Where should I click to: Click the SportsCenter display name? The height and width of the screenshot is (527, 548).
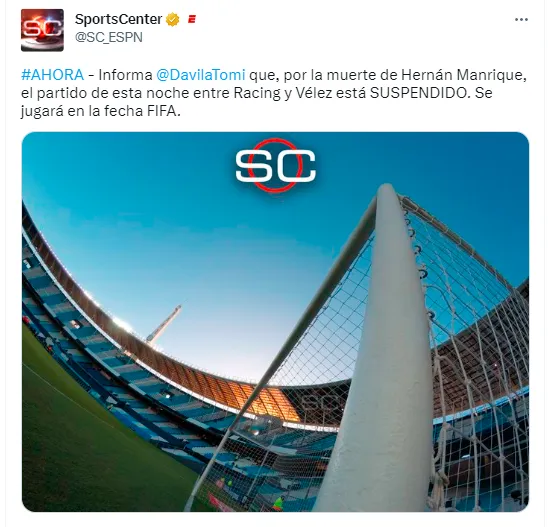118,19
